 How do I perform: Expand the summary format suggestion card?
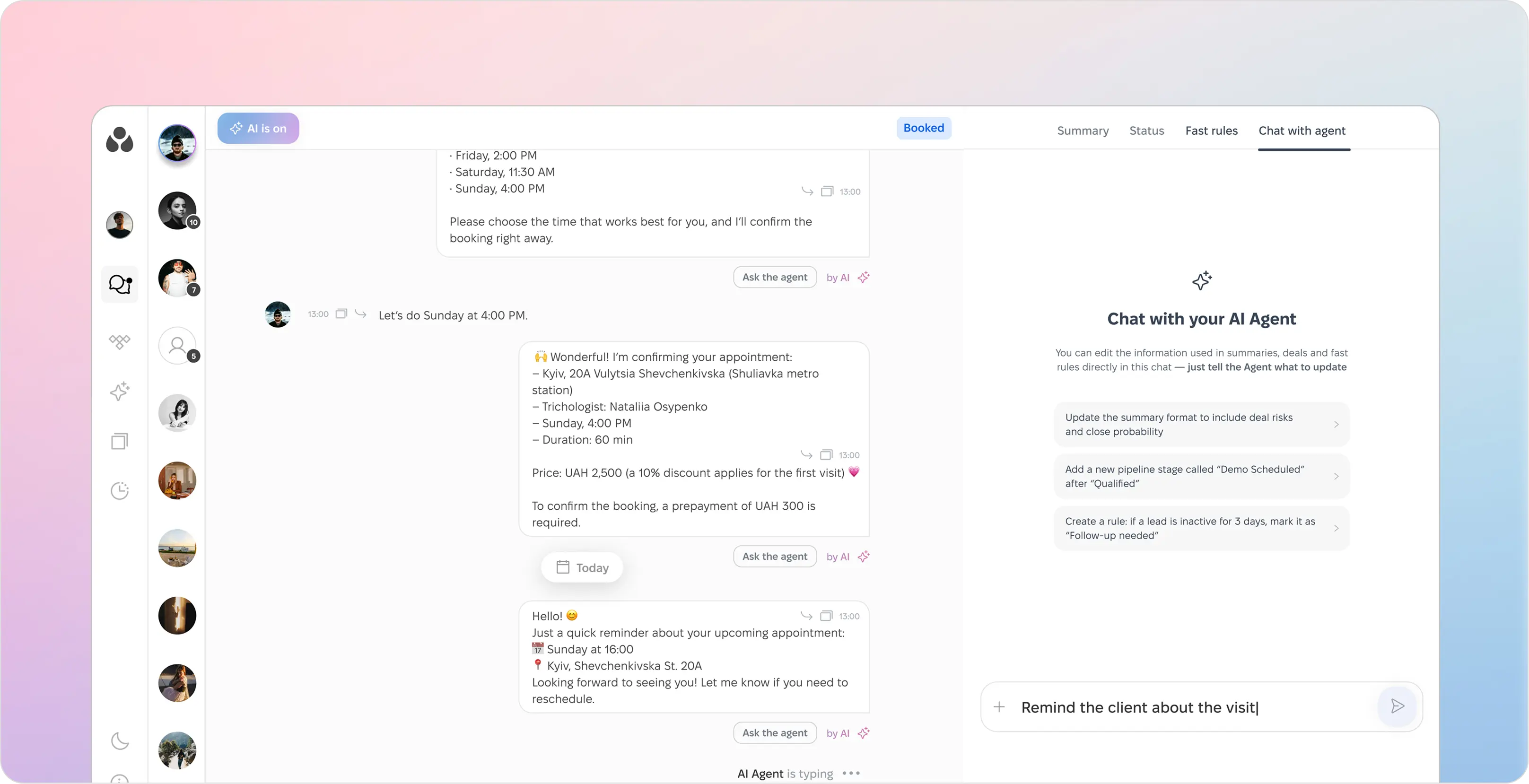coord(1200,424)
